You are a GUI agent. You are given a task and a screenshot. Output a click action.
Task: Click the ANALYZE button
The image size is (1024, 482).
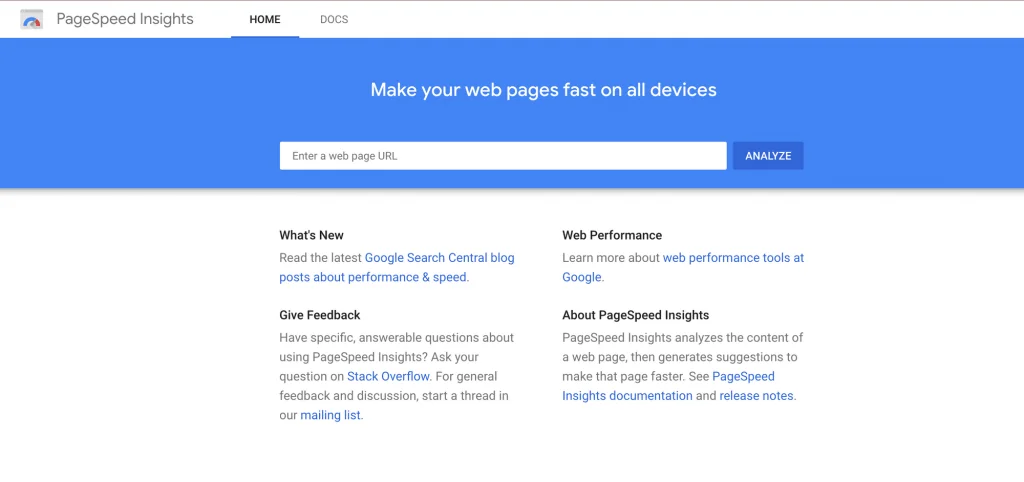click(768, 156)
